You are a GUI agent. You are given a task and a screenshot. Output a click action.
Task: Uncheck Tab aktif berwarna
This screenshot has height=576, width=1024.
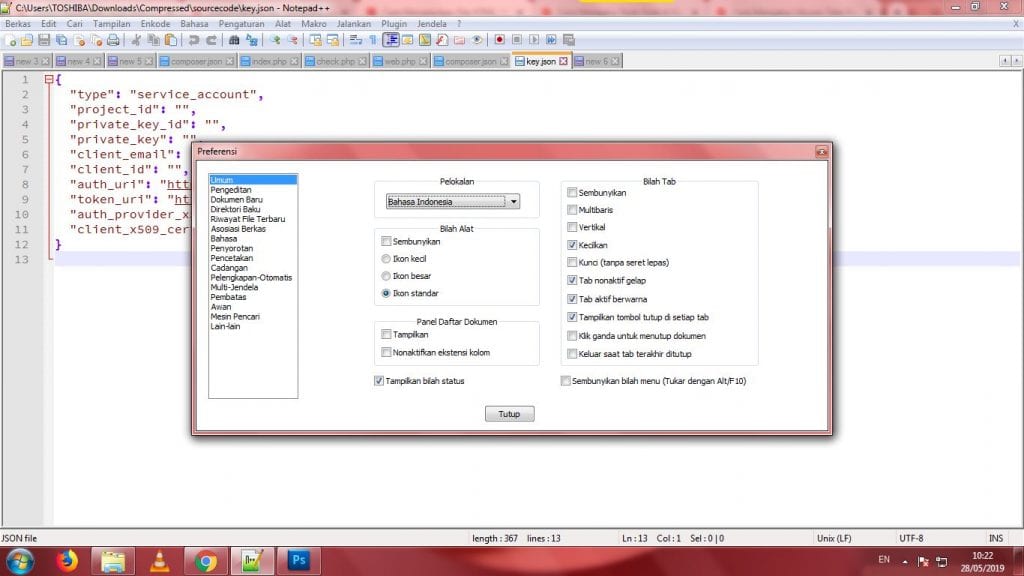click(572, 299)
